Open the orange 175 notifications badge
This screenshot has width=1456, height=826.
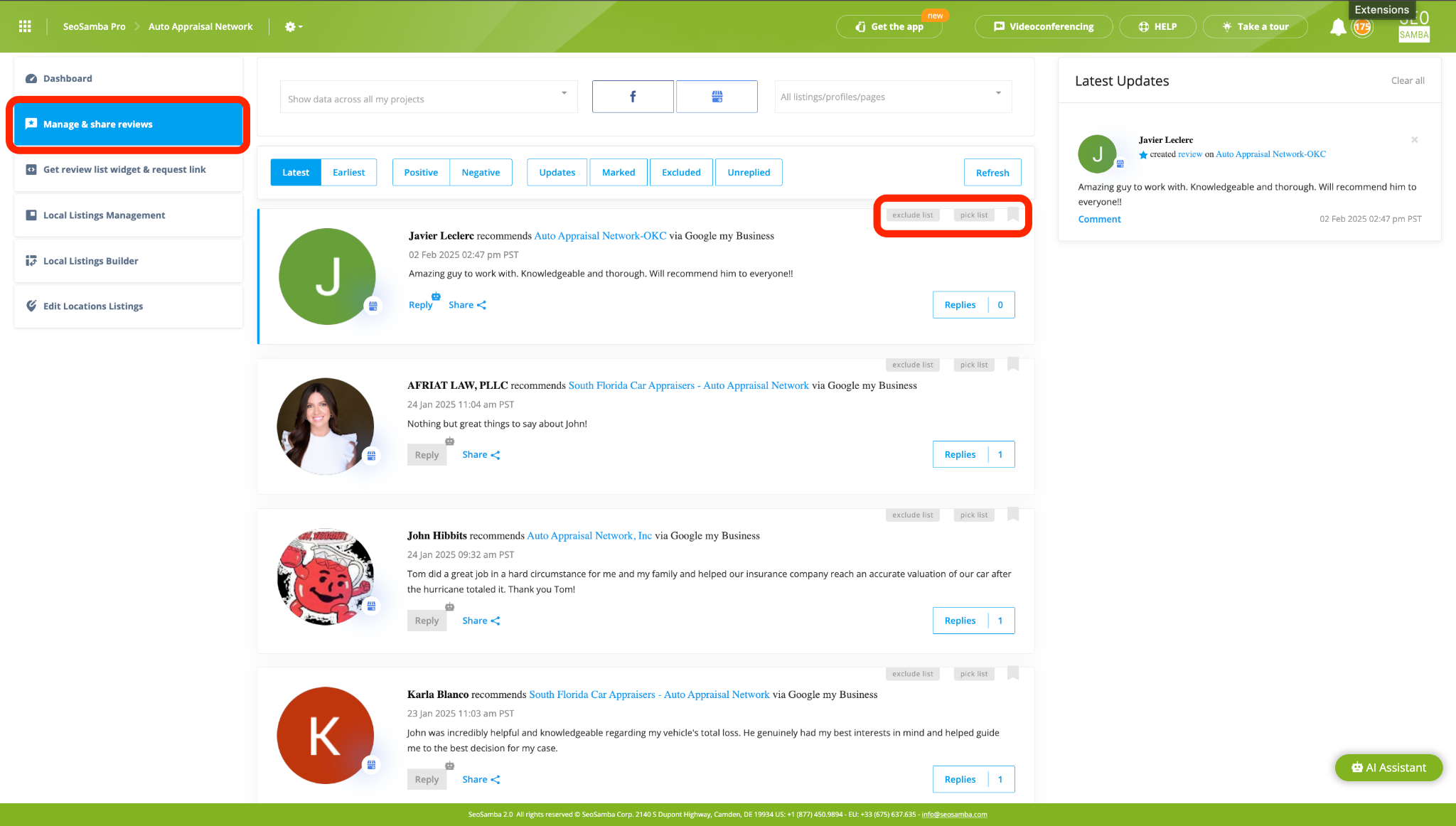point(1362,27)
